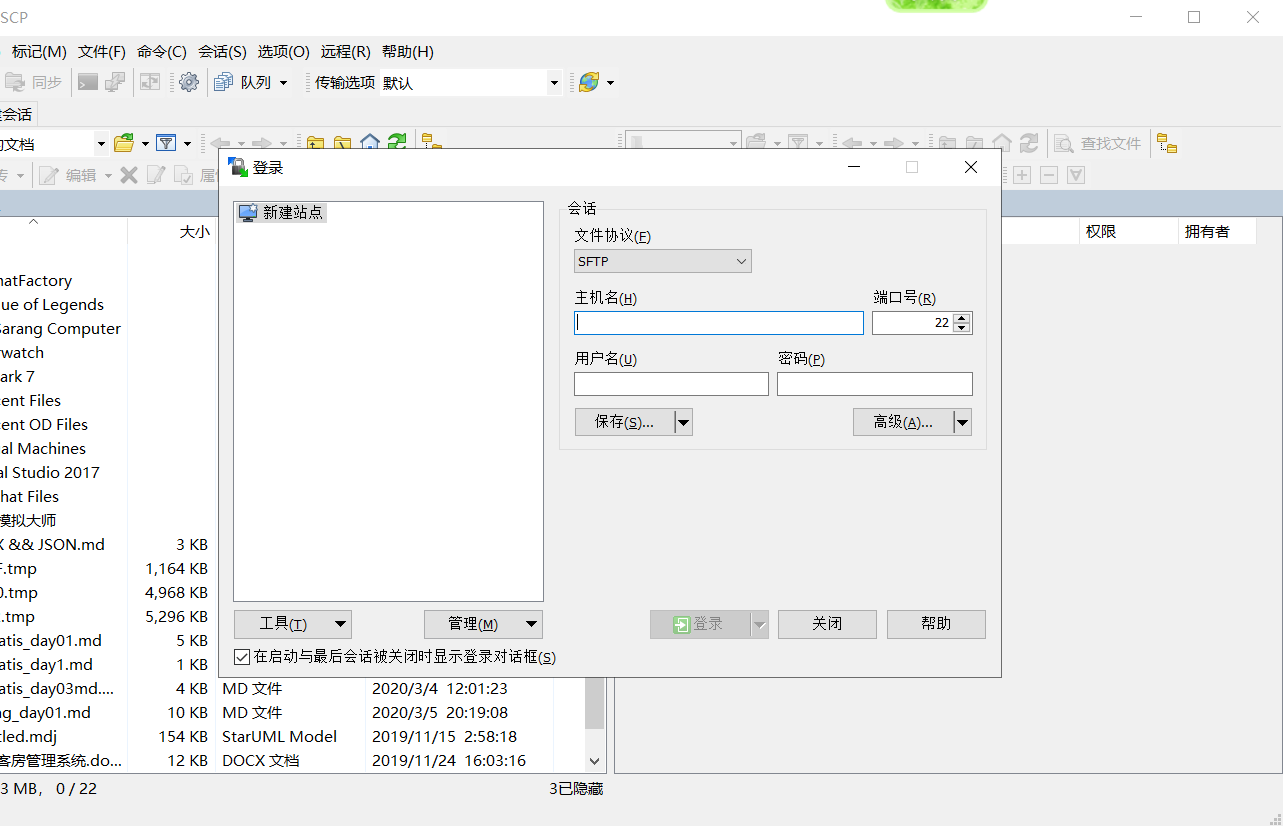This screenshot has width=1283, height=826.
Task: Open the 文件协议 SFTP protocol dropdown
Action: click(x=662, y=260)
